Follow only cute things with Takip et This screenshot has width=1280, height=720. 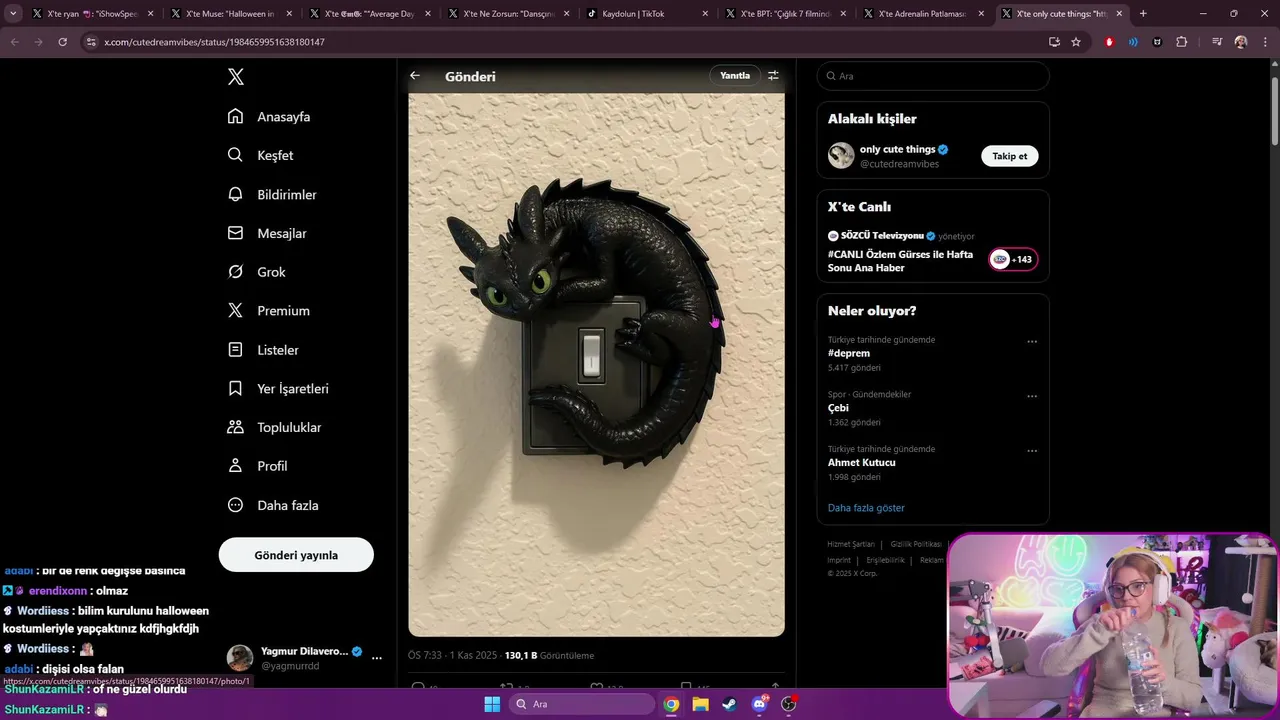[1009, 156]
